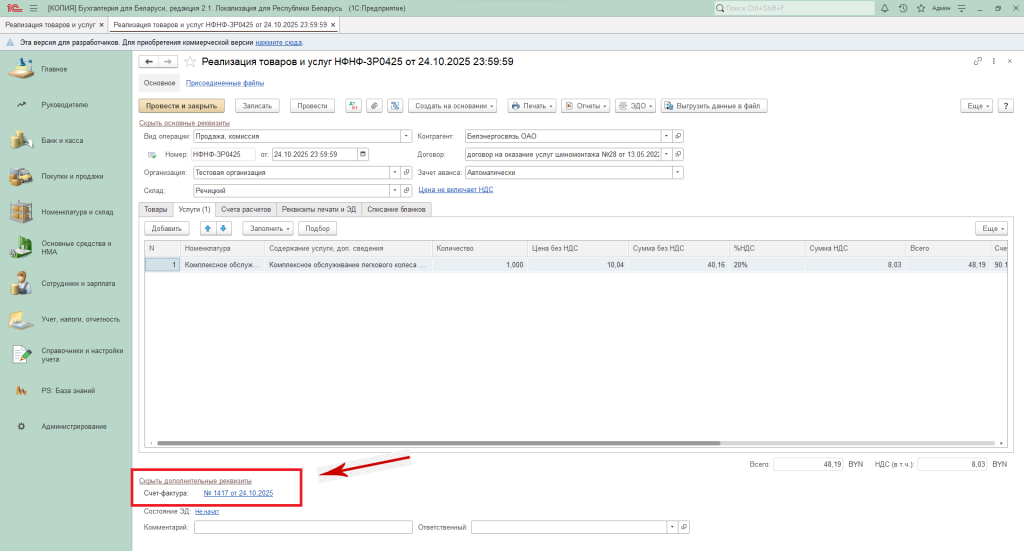
Task: Open the help question mark button
Action: point(1002,105)
